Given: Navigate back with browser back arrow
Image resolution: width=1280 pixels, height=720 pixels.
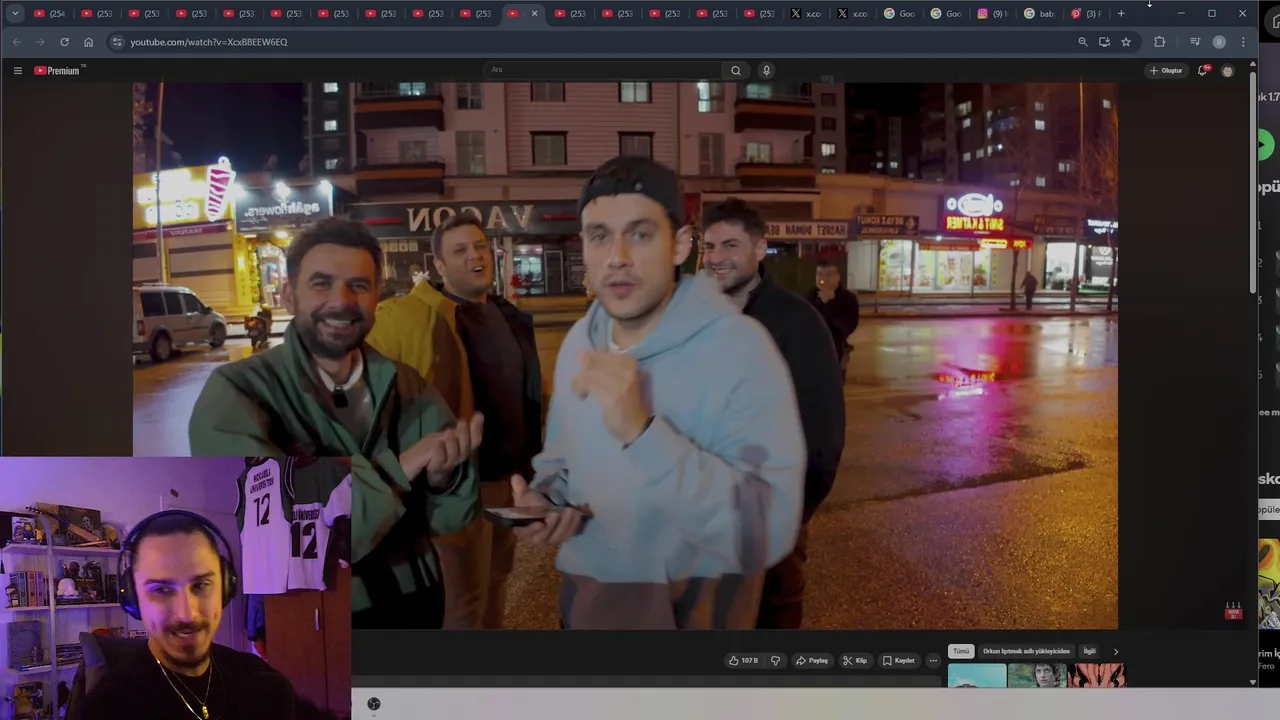Looking at the screenshot, I should point(16,42).
